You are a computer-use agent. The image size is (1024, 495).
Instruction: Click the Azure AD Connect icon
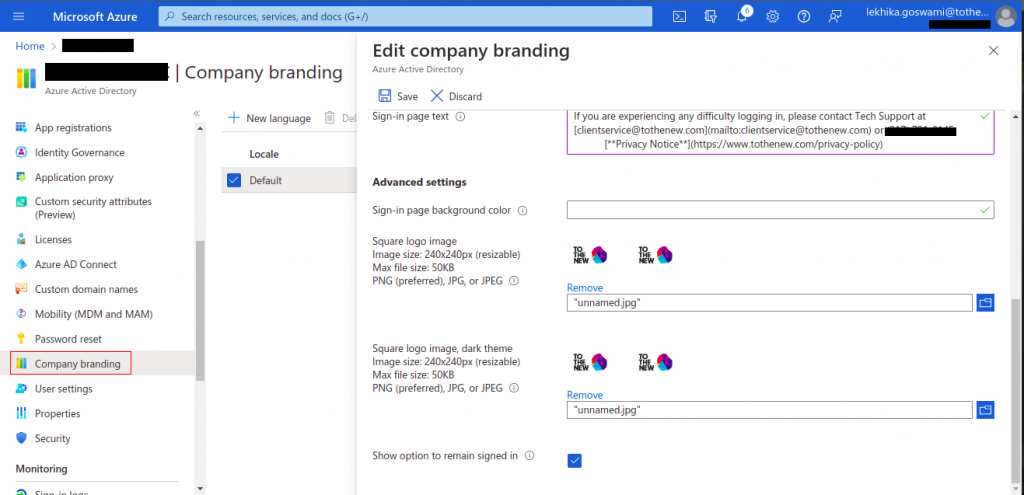click(22, 264)
